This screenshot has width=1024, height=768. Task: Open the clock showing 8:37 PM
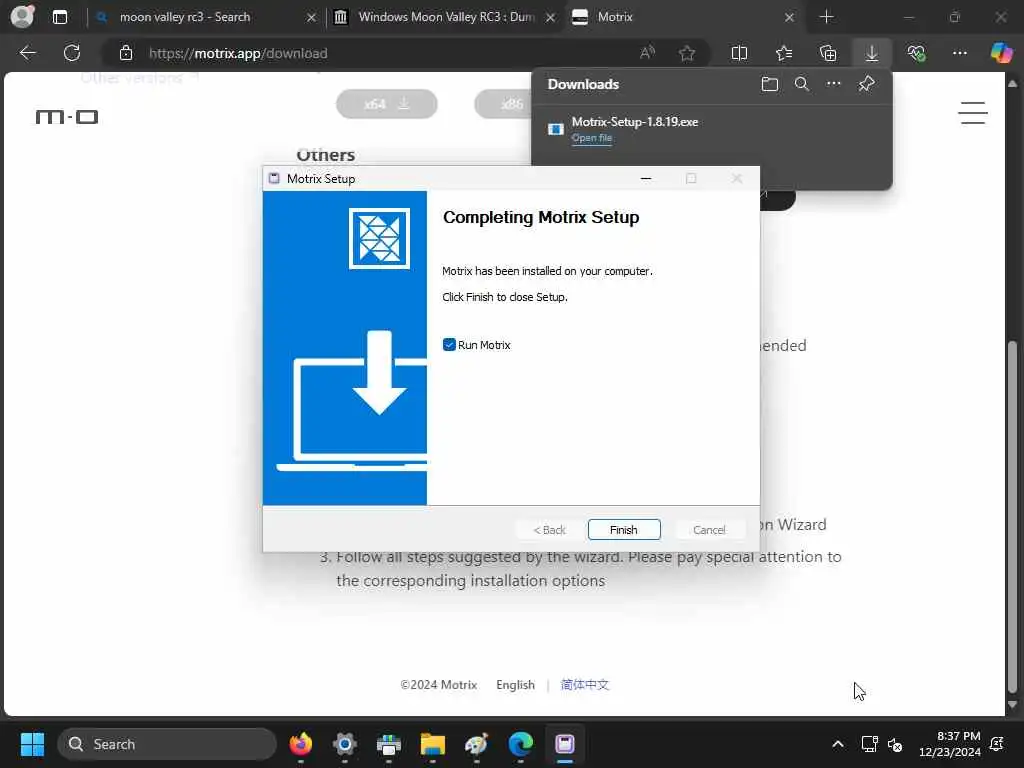point(950,744)
